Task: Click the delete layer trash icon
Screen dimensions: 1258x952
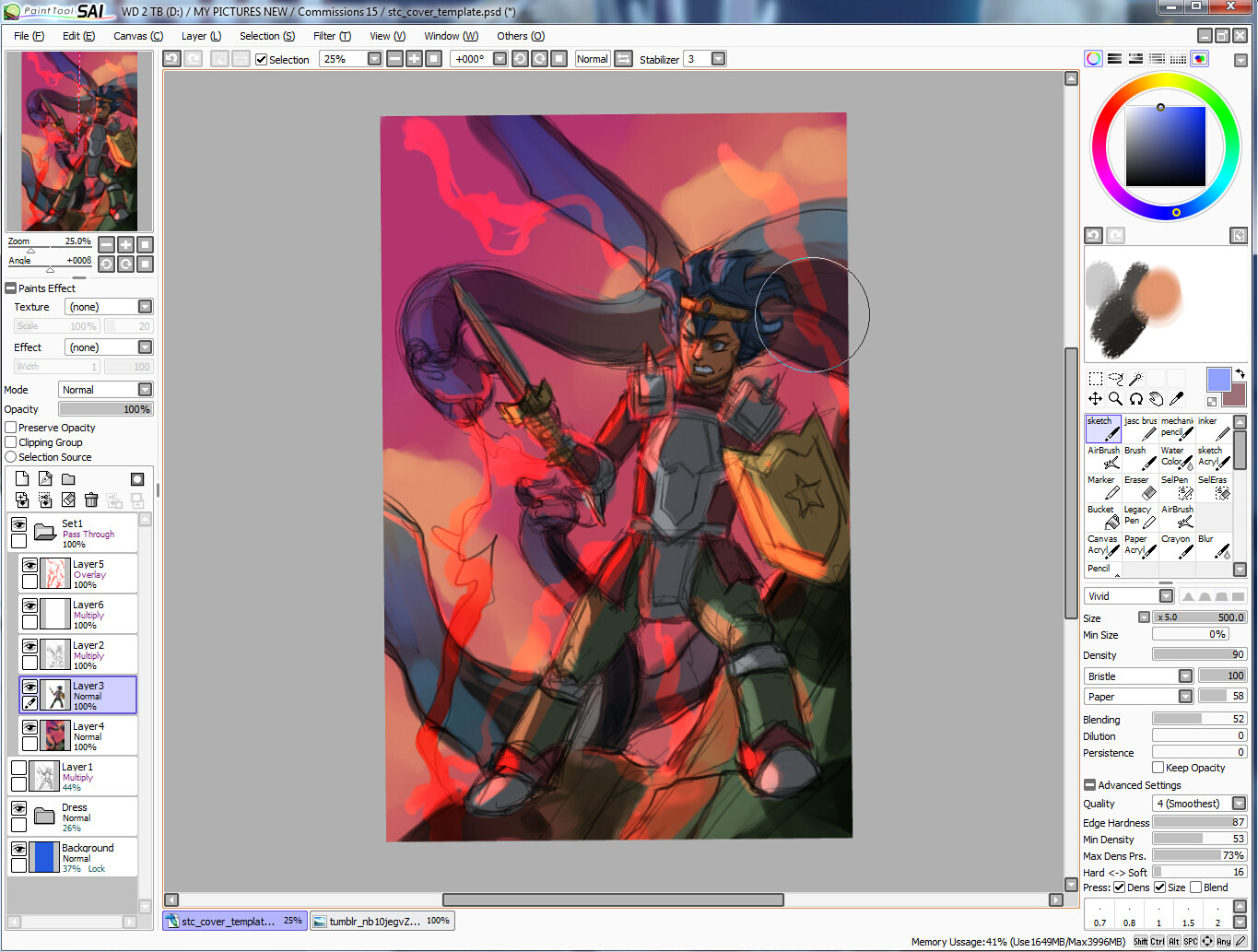Action: tap(91, 500)
